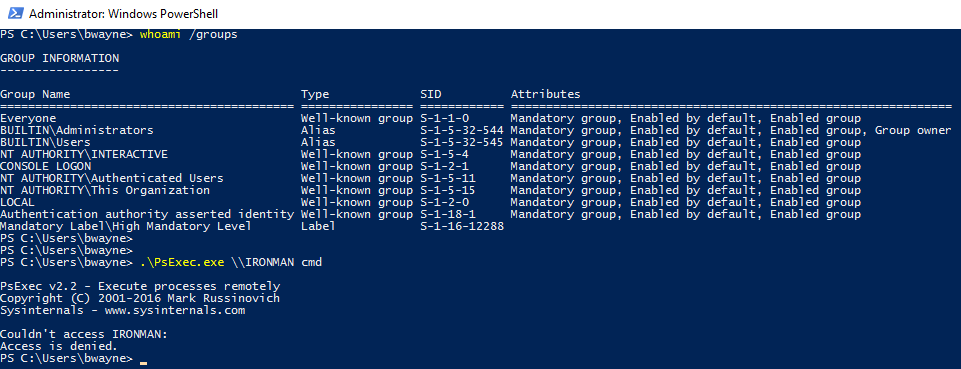Click the S-1-16-12288 SID value

coord(462,226)
